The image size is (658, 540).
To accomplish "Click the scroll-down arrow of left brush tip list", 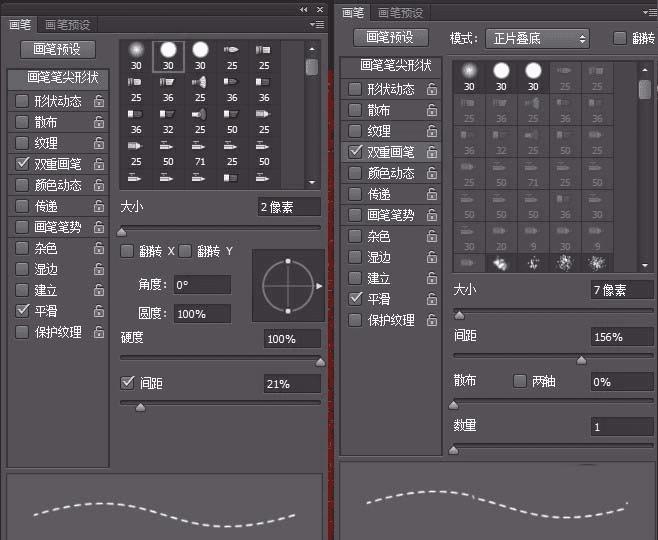I will (312, 183).
